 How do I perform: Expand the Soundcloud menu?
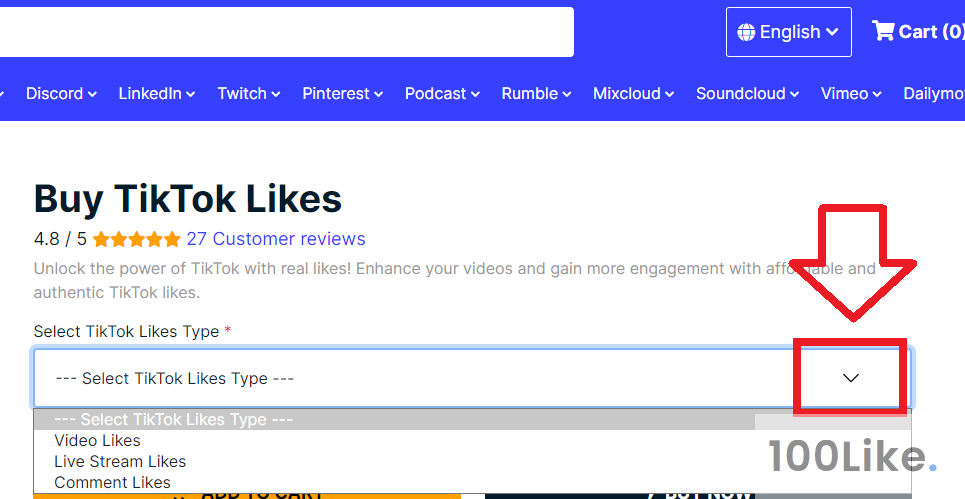748,94
